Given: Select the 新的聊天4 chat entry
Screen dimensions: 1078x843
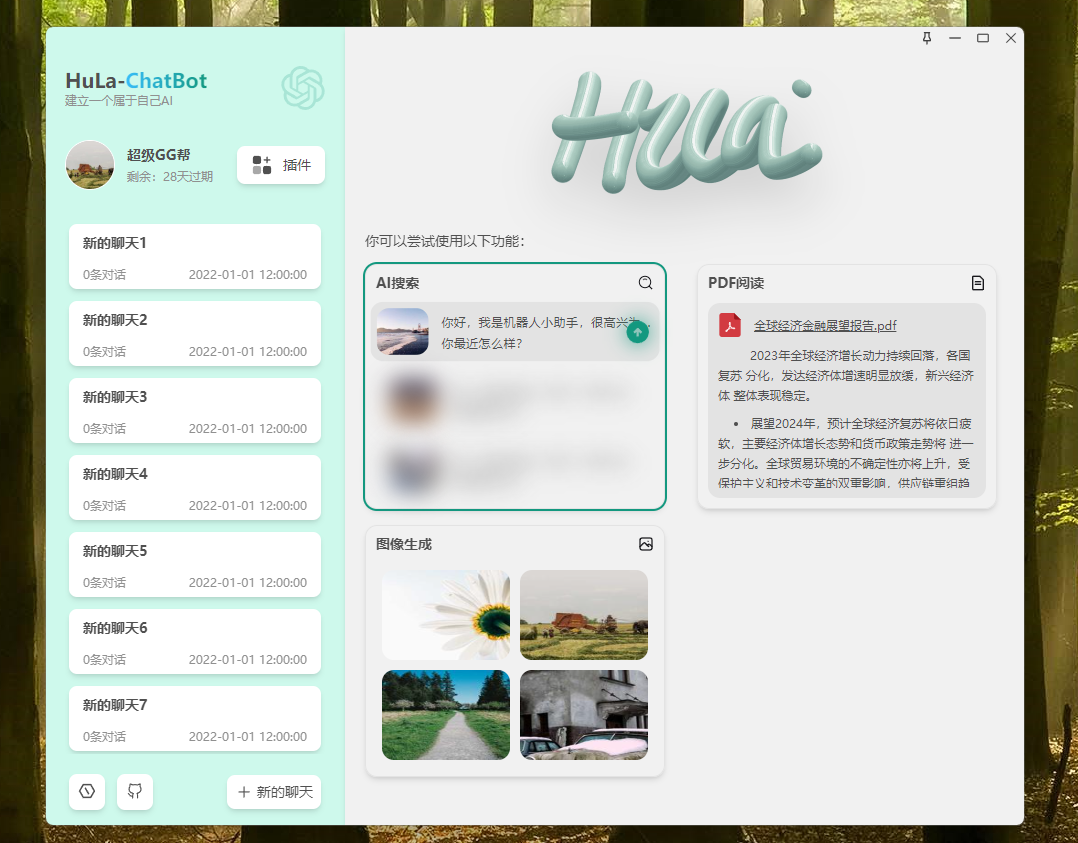Looking at the screenshot, I should [x=194, y=487].
